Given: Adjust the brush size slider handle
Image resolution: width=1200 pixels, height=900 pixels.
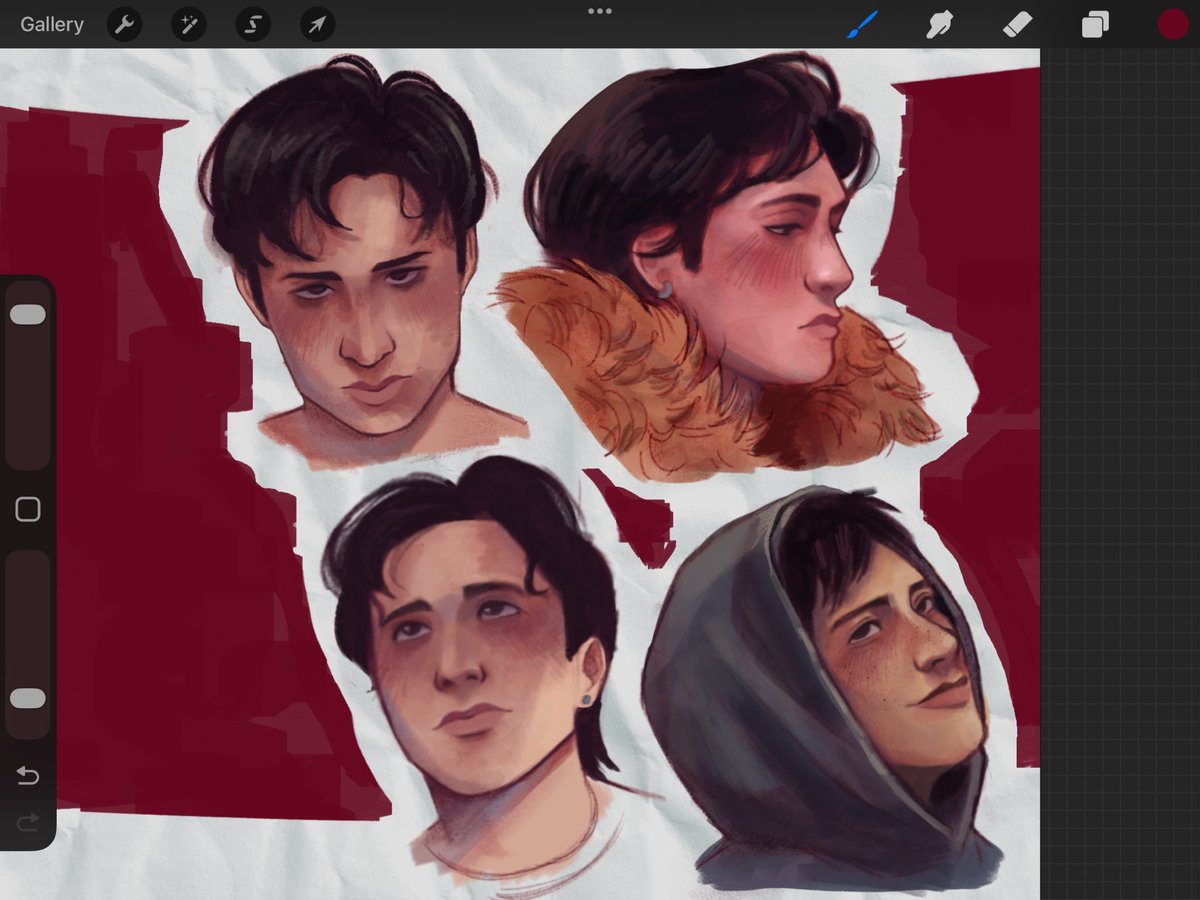Looking at the screenshot, I should [x=28, y=314].
